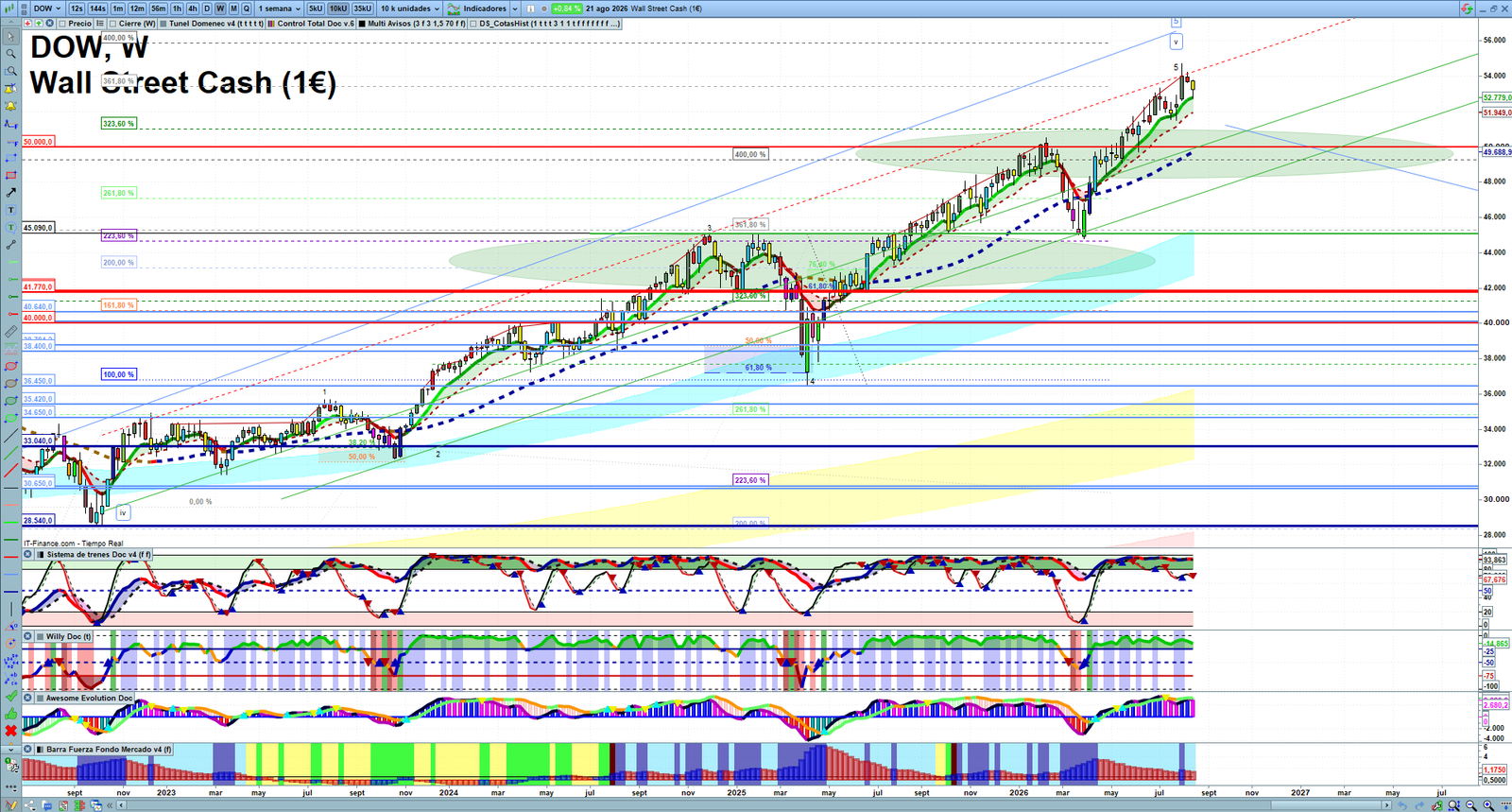Switch to the 56m timeframe

click(158, 9)
